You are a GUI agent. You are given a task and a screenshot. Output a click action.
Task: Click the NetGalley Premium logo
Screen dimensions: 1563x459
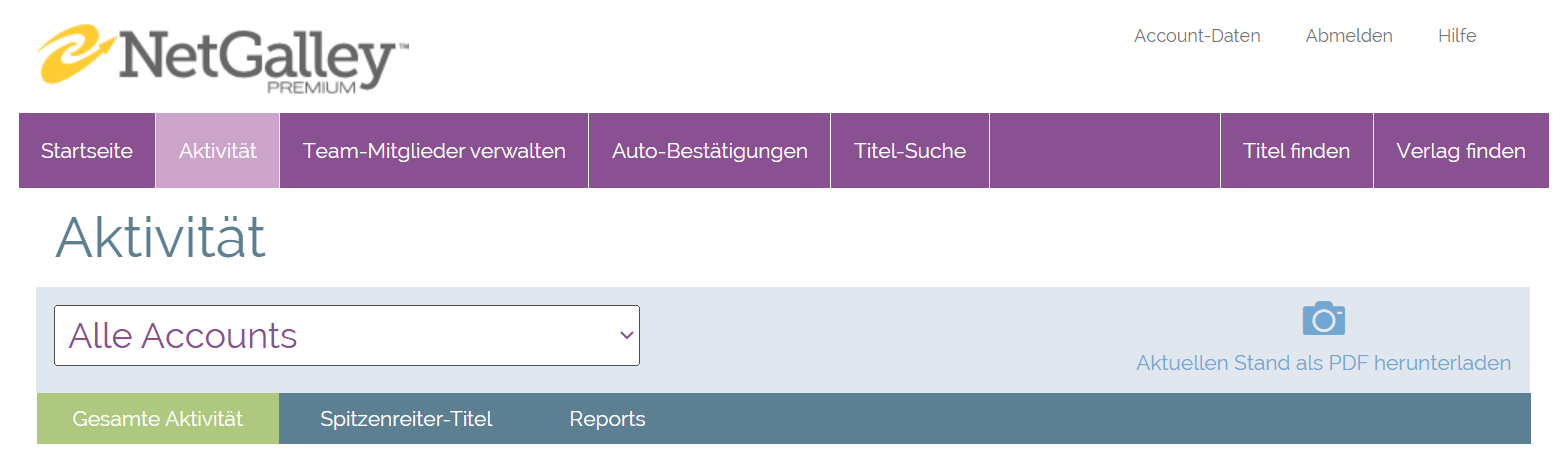coord(223,59)
